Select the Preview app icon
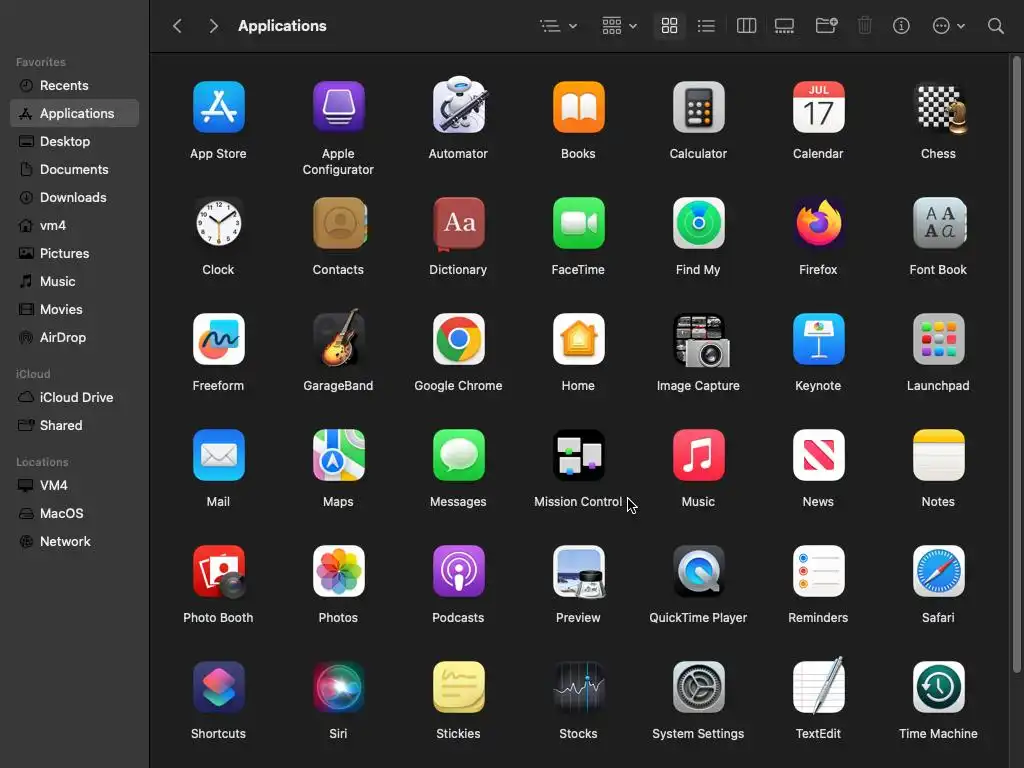 pos(579,572)
